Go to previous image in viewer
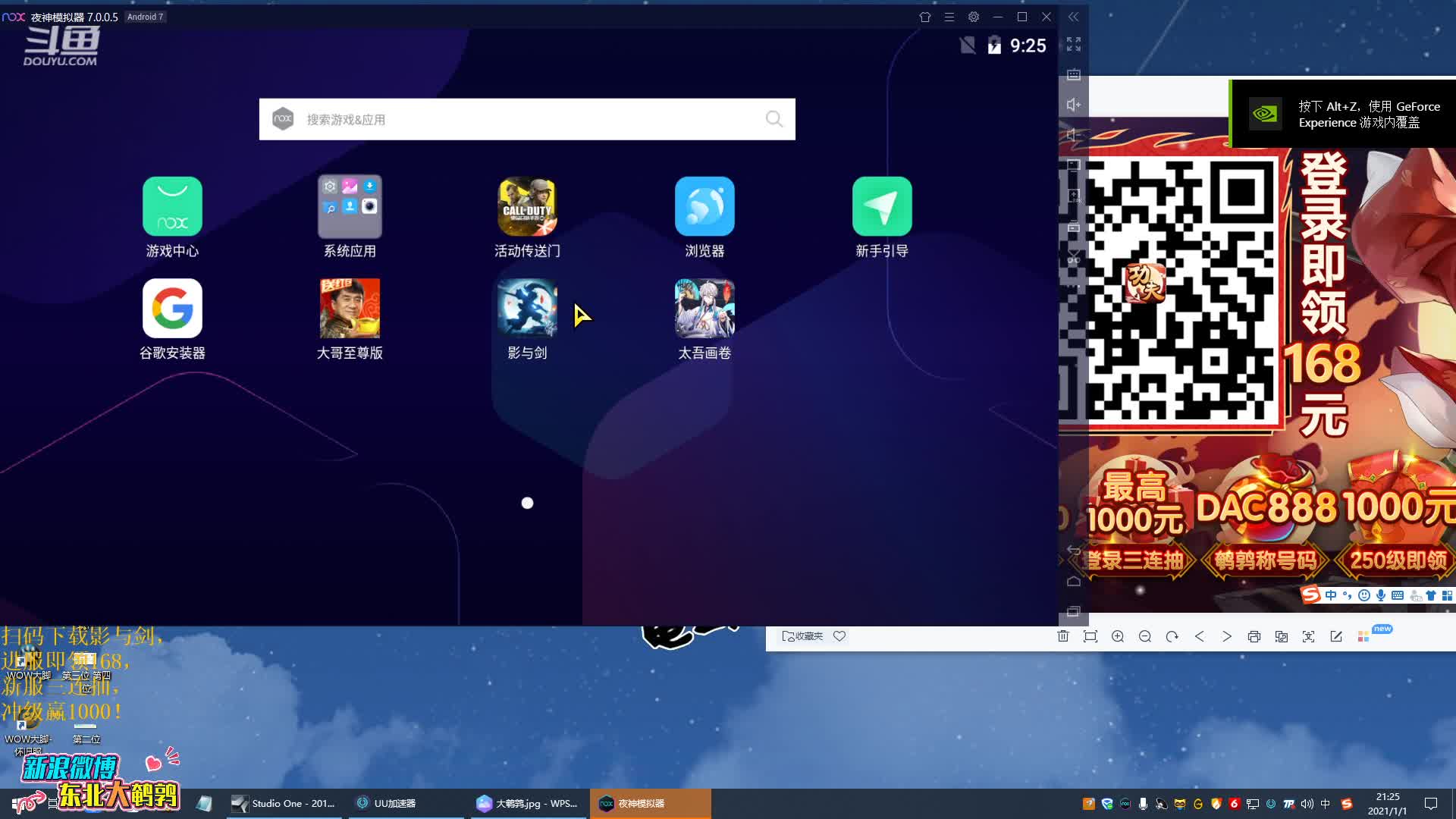1456x819 pixels. coord(1200,636)
